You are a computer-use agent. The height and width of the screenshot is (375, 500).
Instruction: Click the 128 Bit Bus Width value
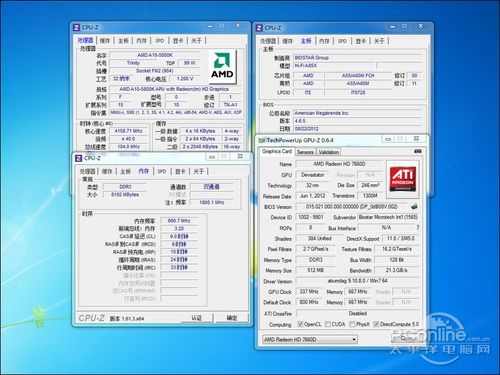tap(397, 260)
